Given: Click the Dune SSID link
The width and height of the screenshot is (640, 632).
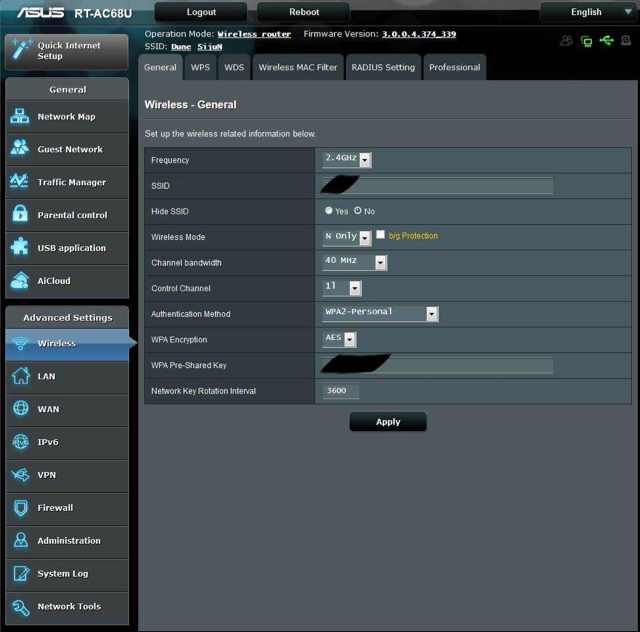Looking at the screenshot, I should (x=181, y=47).
